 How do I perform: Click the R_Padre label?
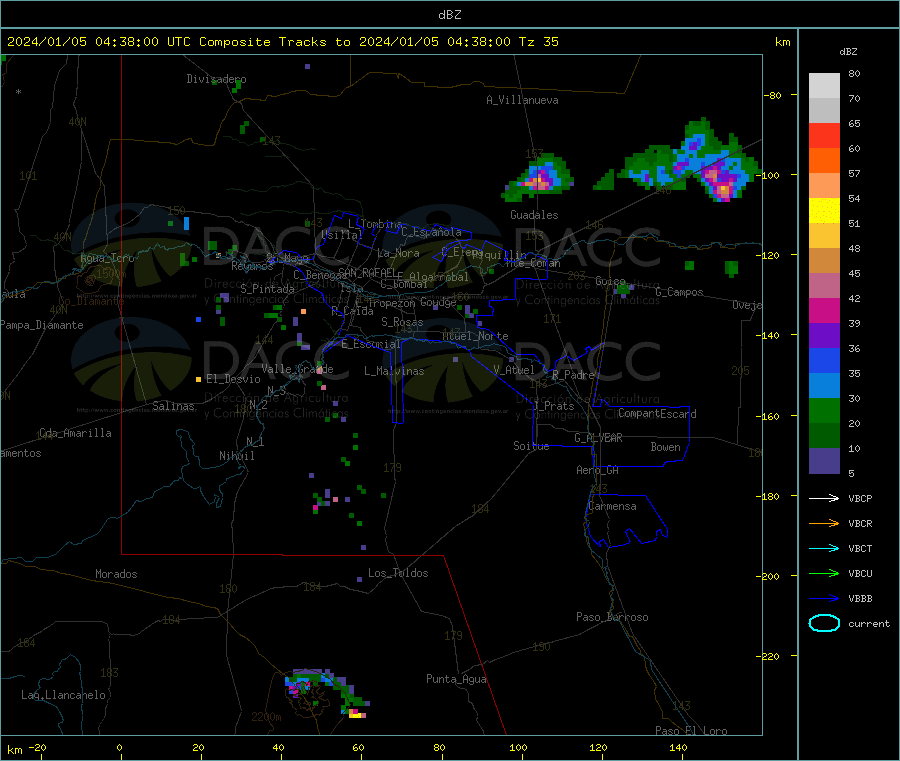[573, 375]
